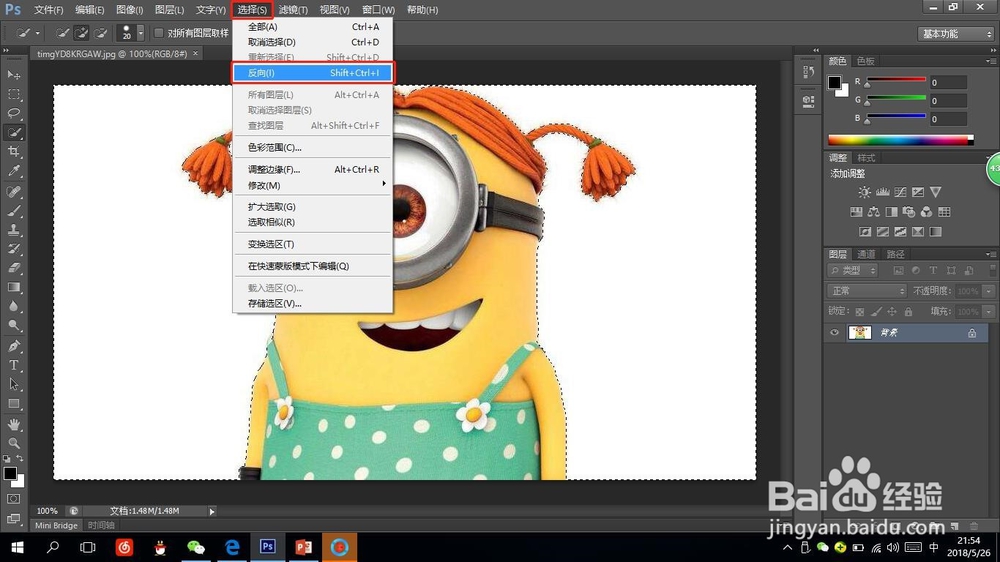
Task: Toggle the 对所有图层取样 checkbox
Action: point(159,33)
